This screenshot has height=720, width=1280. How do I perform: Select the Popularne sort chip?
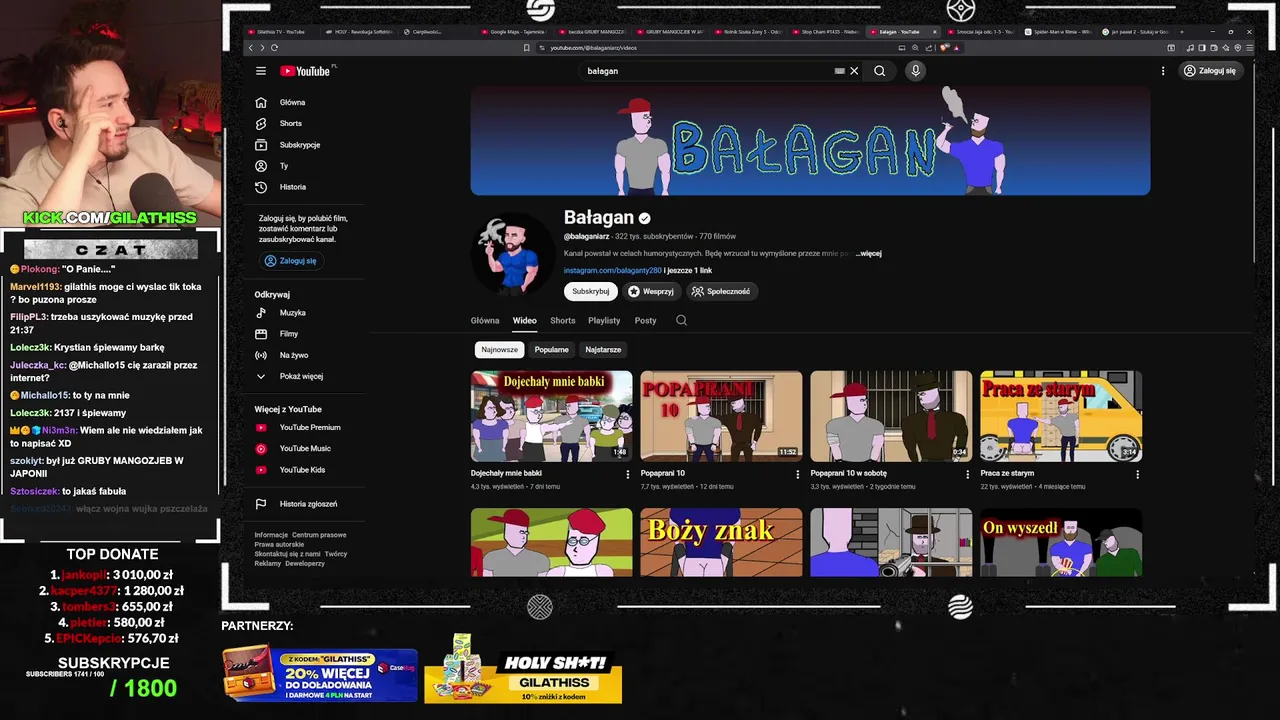pyautogui.click(x=551, y=350)
